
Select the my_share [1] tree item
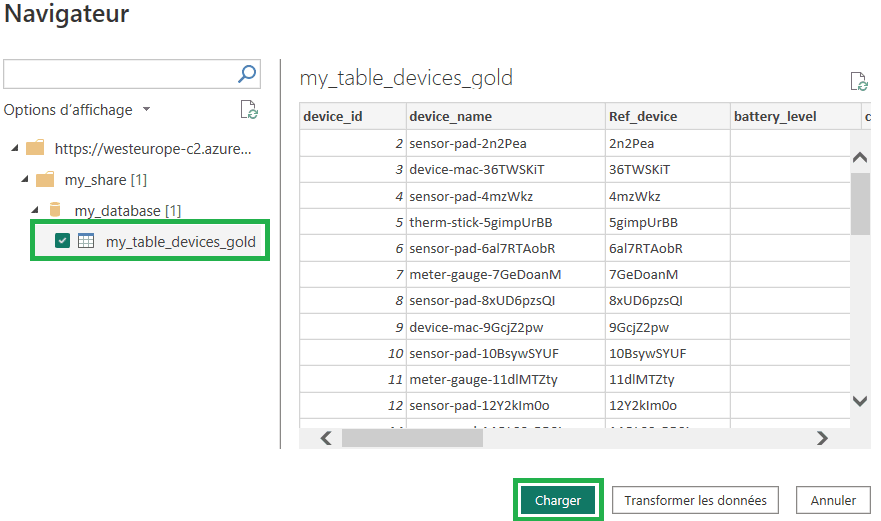point(106,180)
